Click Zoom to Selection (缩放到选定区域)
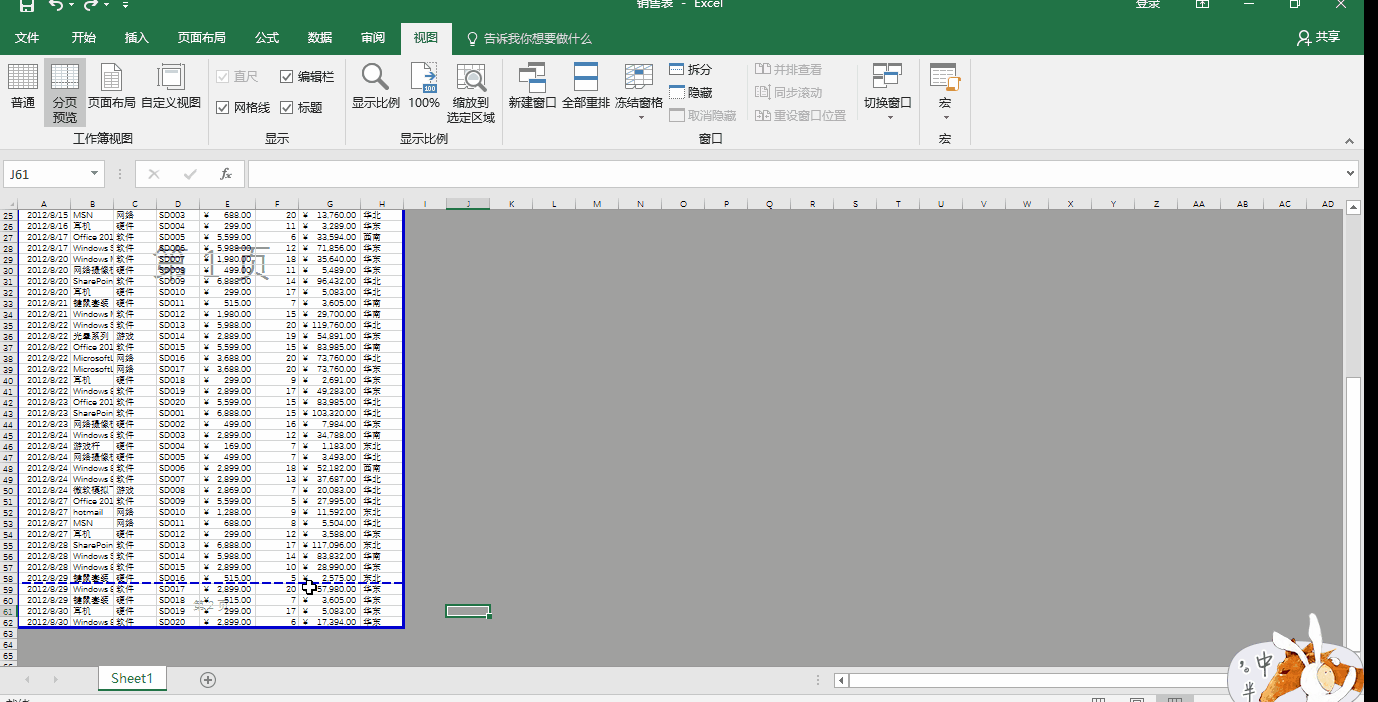The image size is (1378, 702). click(x=471, y=92)
